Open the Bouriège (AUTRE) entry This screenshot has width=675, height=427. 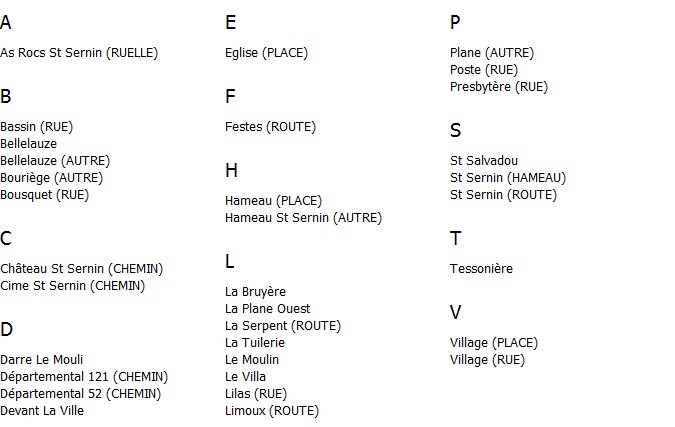(x=52, y=178)
